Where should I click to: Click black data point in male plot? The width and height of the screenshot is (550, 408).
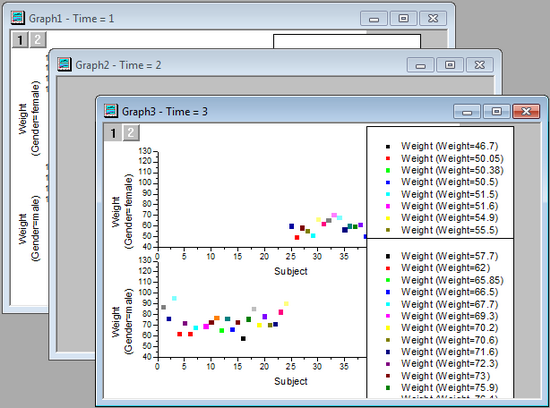(243, 339)
